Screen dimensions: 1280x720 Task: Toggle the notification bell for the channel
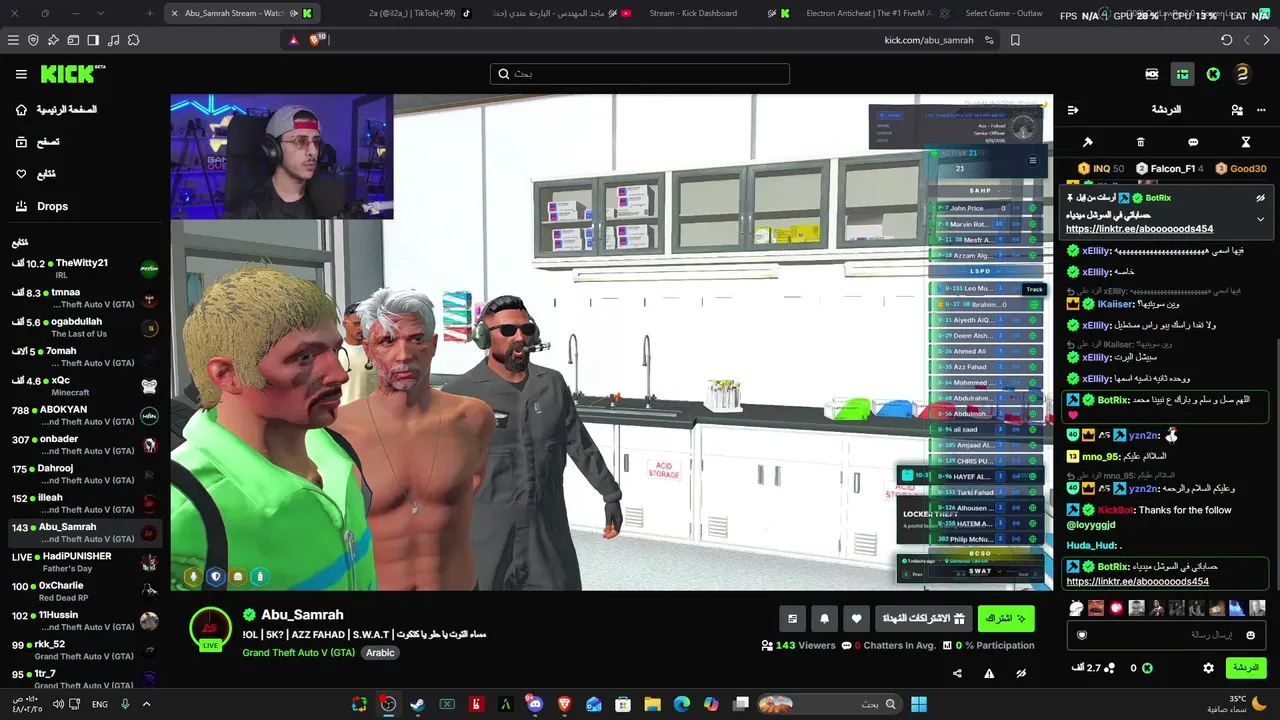[824, 619]
